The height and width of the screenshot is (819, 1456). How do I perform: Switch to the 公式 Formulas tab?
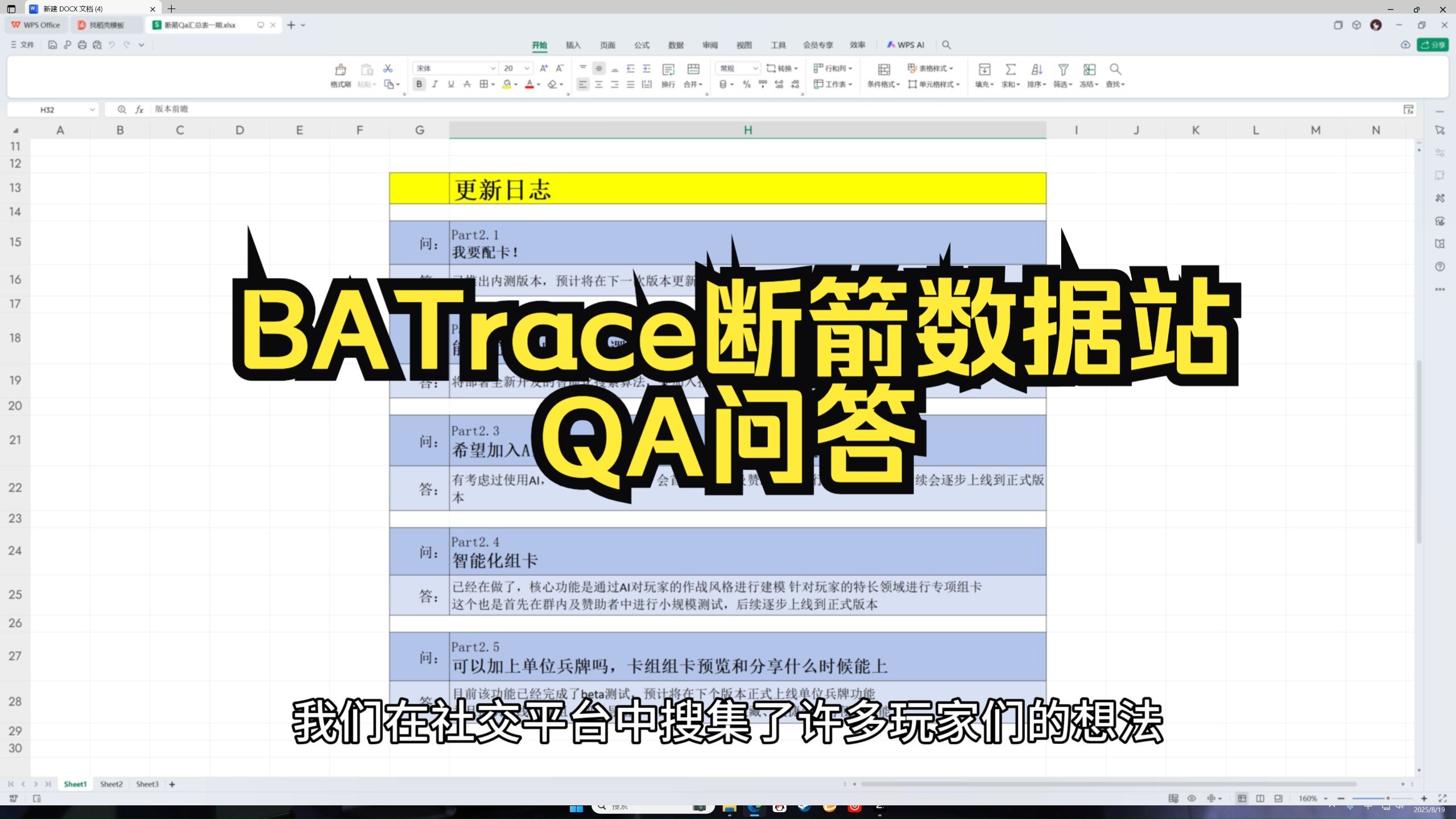coord(642,45)
